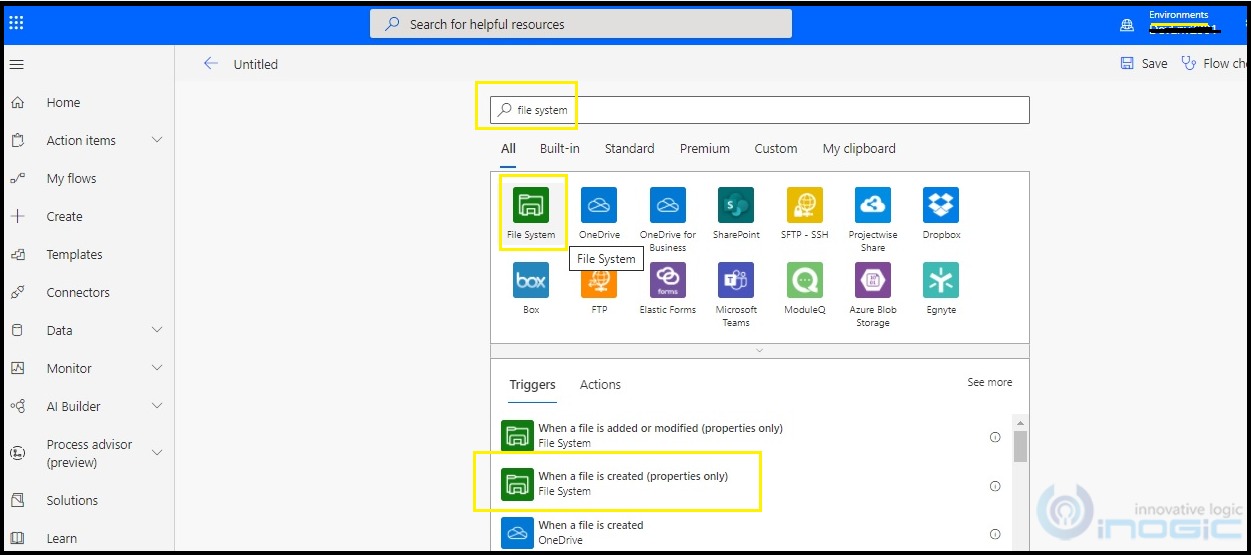Select the File System connector icon
The image size is (1251, 555).
point(531,205)
